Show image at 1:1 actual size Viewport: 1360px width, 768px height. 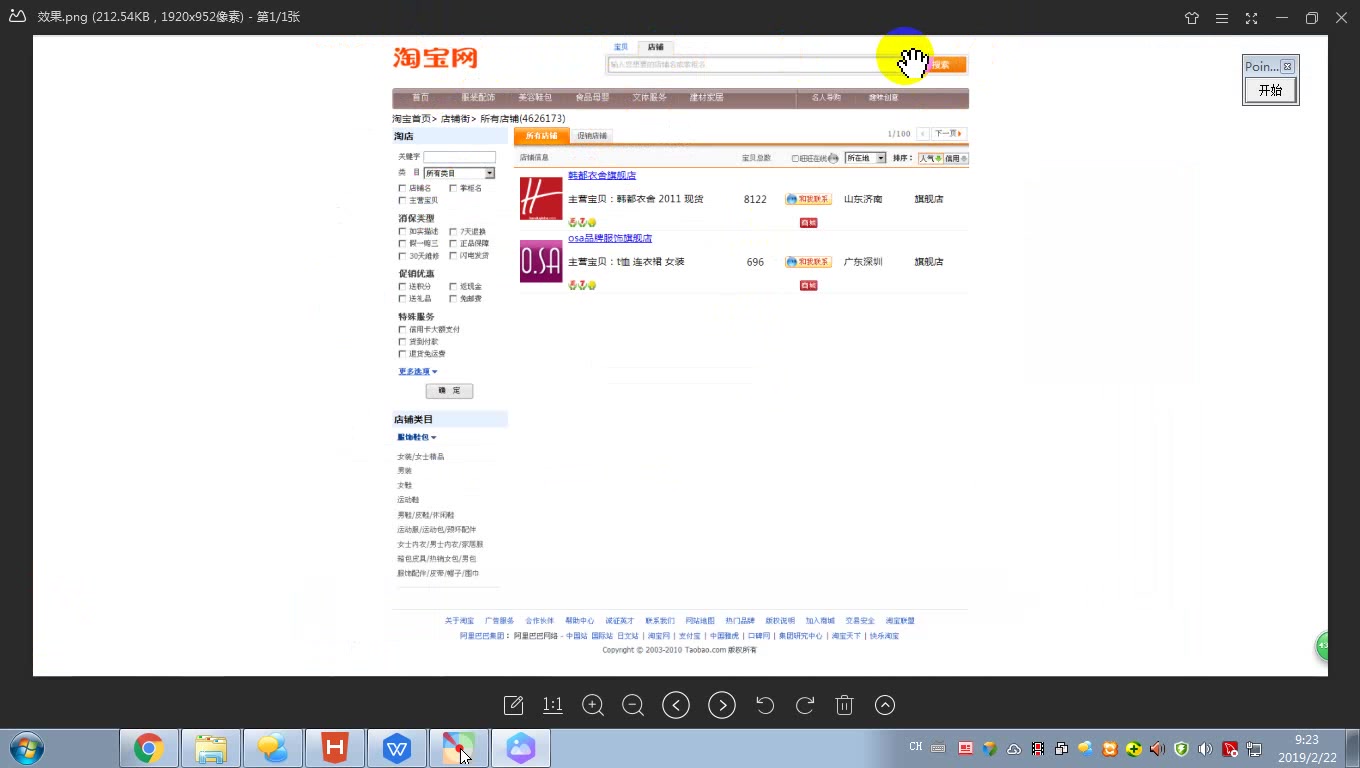point(552,705)
